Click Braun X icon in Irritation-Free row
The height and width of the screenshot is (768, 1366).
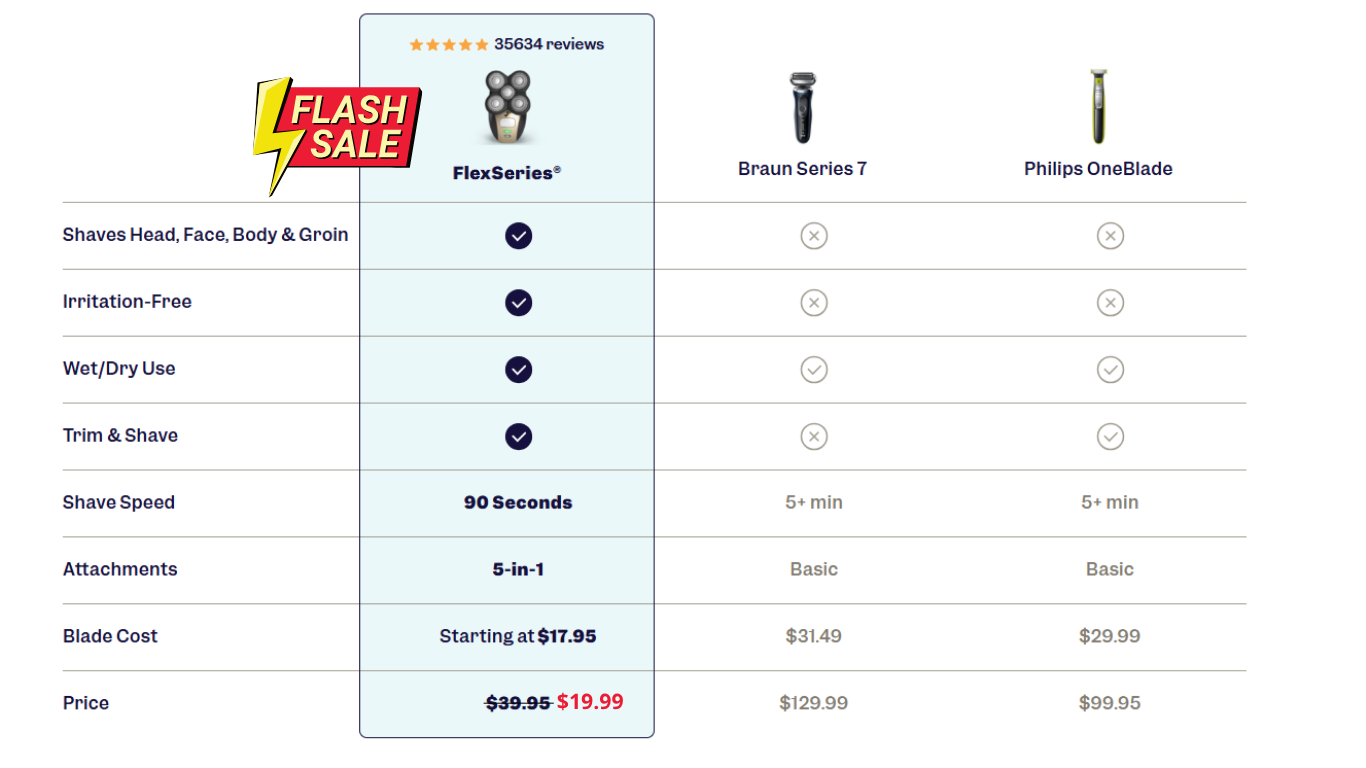[814, 303]
